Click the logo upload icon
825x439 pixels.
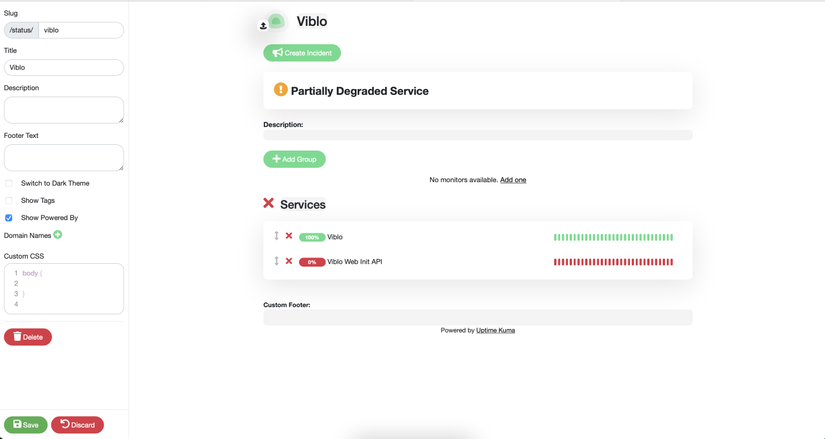(x=263, y=25)
